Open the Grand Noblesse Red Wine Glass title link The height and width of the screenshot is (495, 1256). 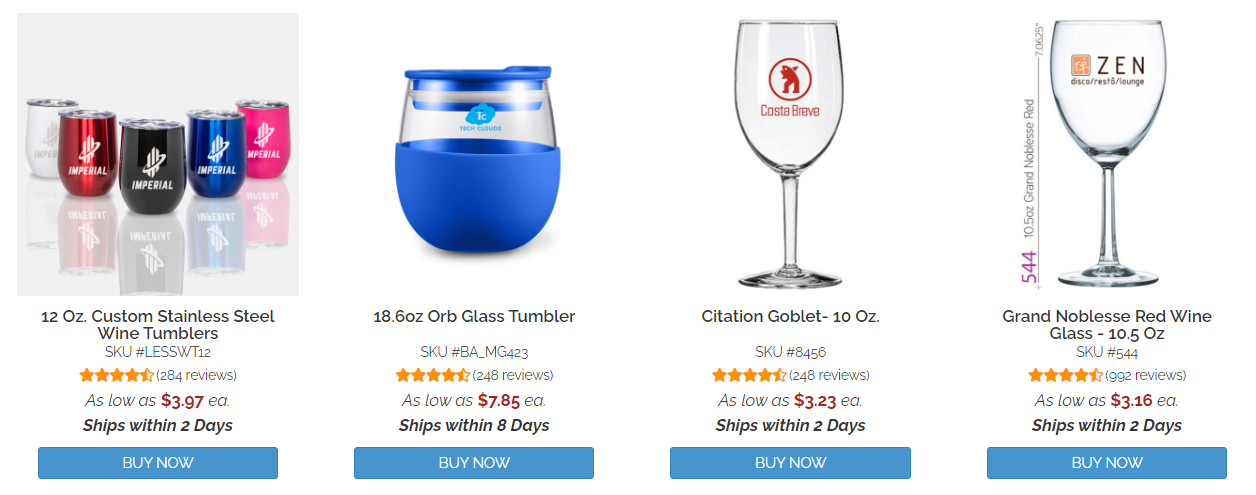[1107, 325]
